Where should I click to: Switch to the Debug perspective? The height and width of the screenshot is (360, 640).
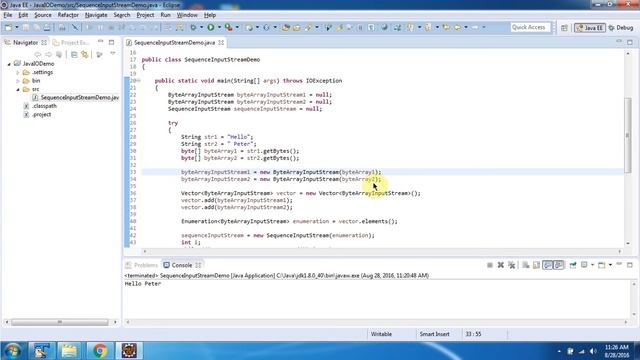click(x=621, y=28)
